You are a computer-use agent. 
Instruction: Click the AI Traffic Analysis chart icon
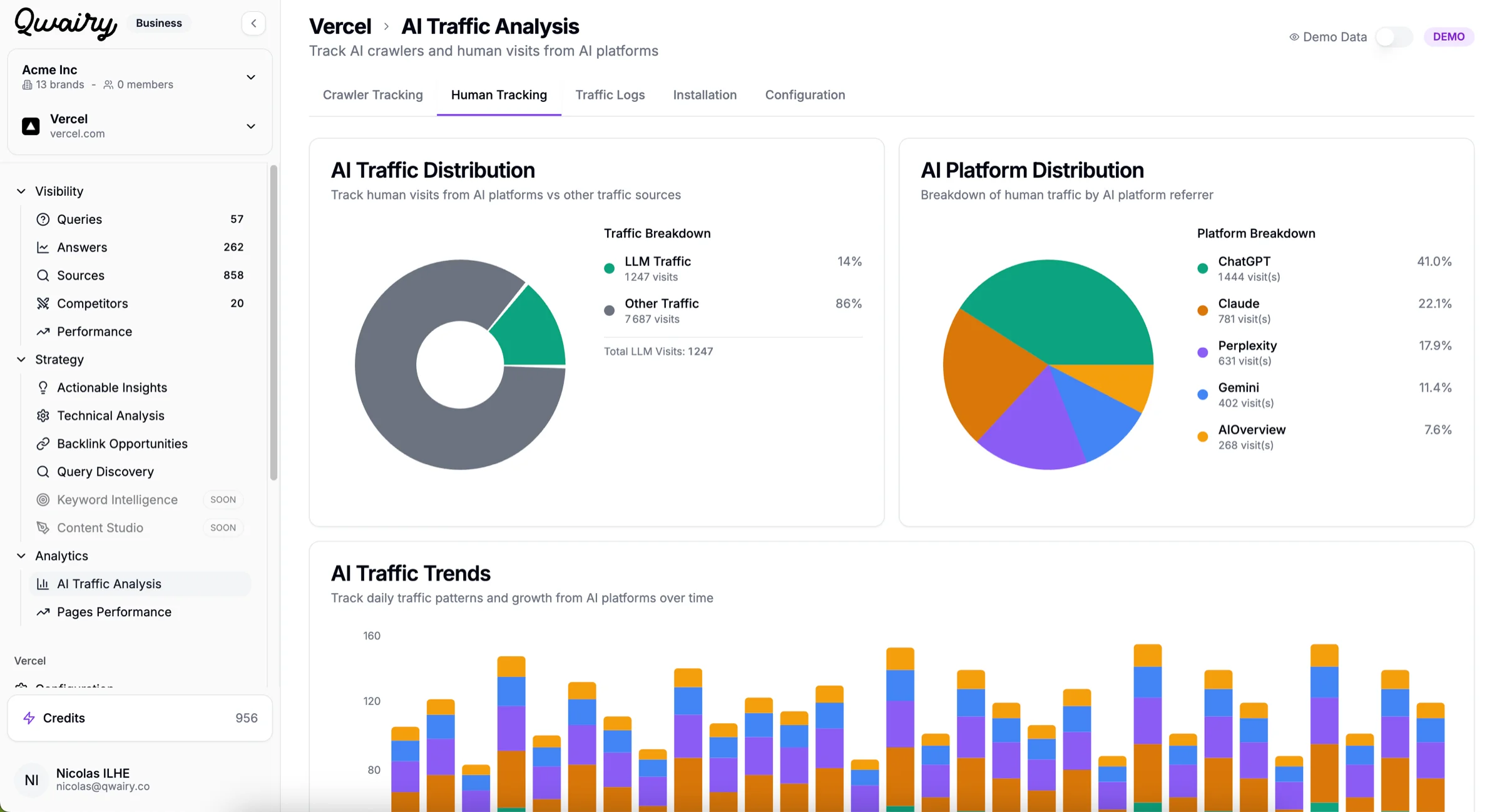click(x=43, y=584)
